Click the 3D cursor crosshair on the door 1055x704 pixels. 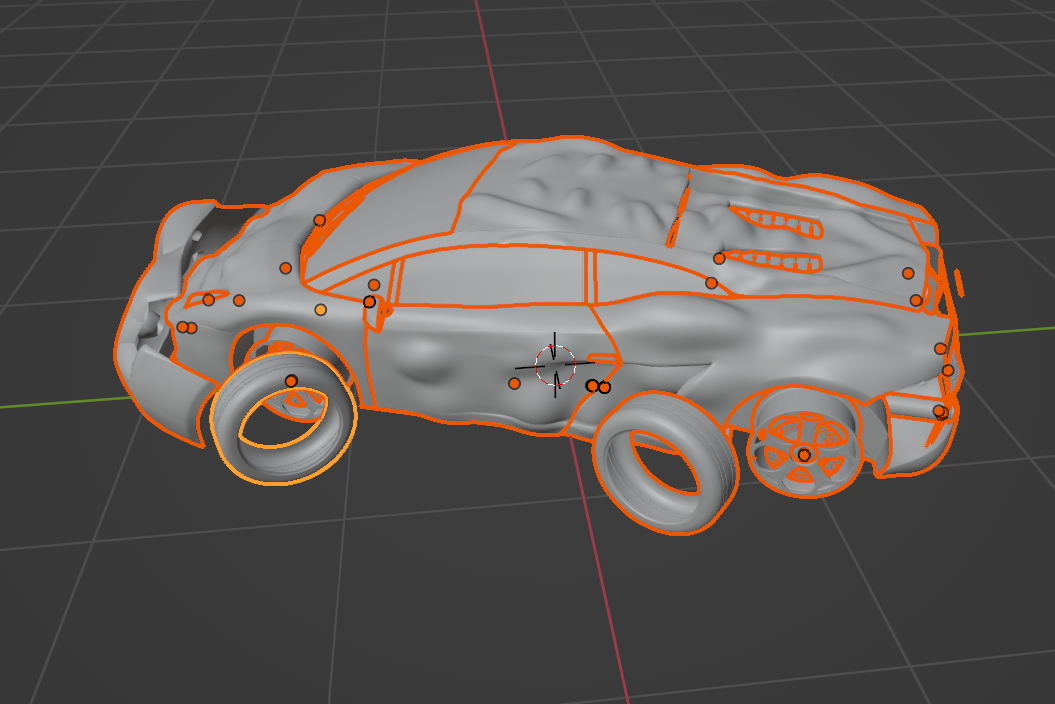(x=555, y=365)
